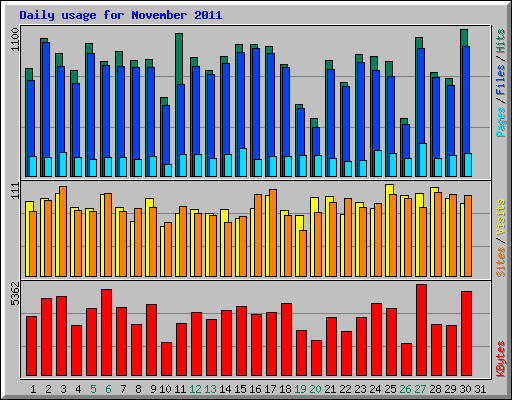Screen dimensions: 512x400
Task: Click the red KBytes bar for day 30
Action: (x=466, y=333)
